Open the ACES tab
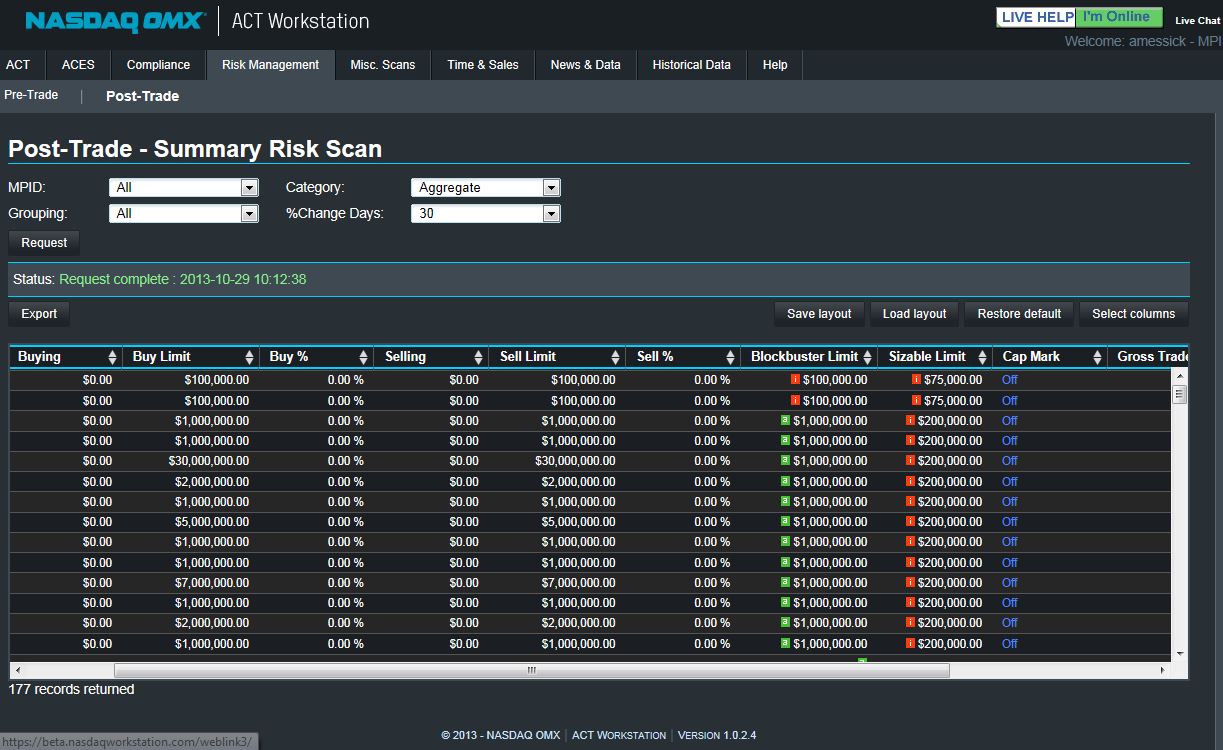1223x750 pixels. 78,65
